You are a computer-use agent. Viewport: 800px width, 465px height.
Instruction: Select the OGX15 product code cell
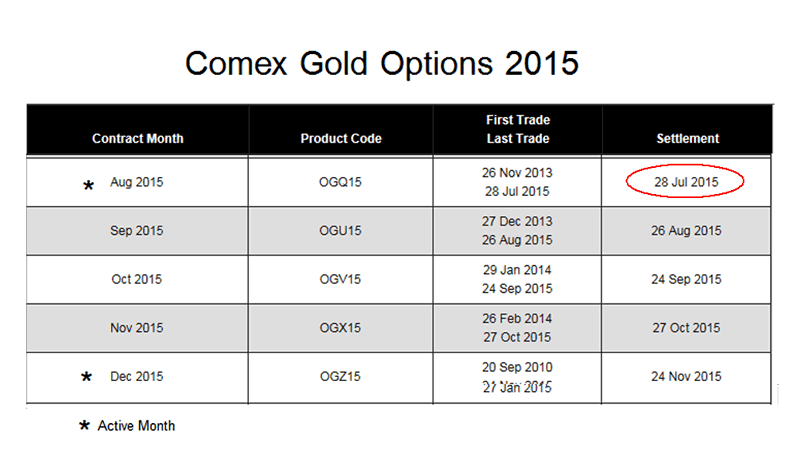click(341, 328)
